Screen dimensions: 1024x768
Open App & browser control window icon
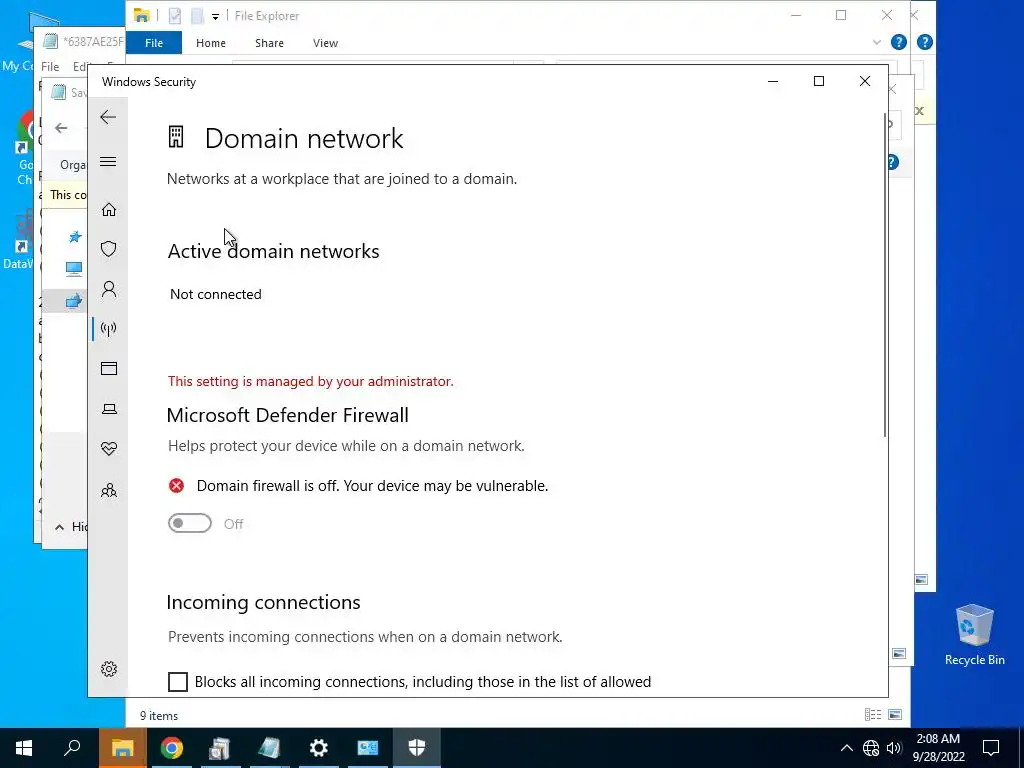click(108, 368)
